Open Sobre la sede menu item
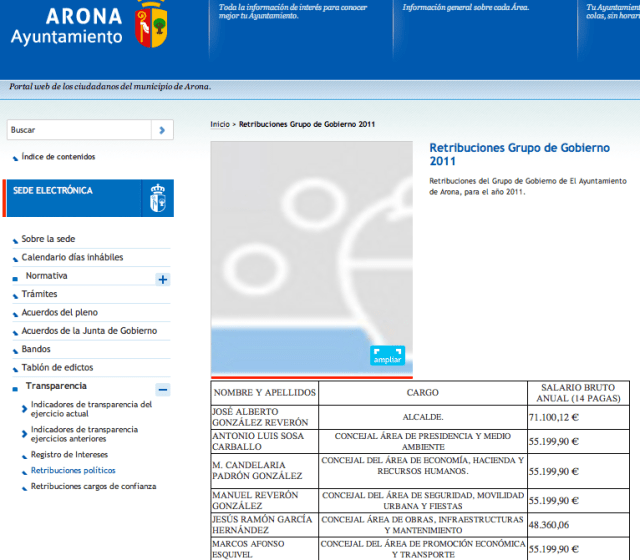 click(x=48, y=239)
